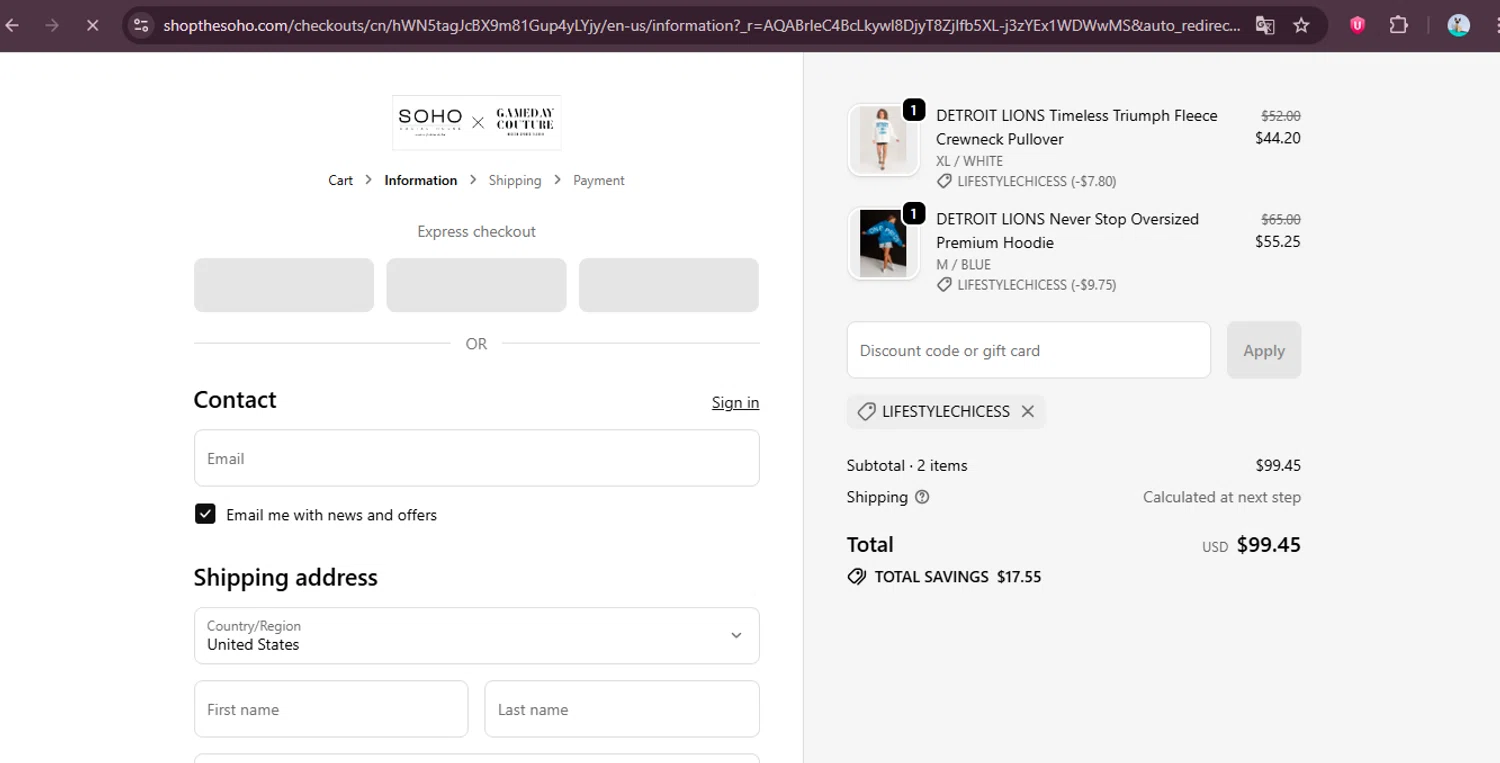Click the M / BLUE variant text

point(963,265)
